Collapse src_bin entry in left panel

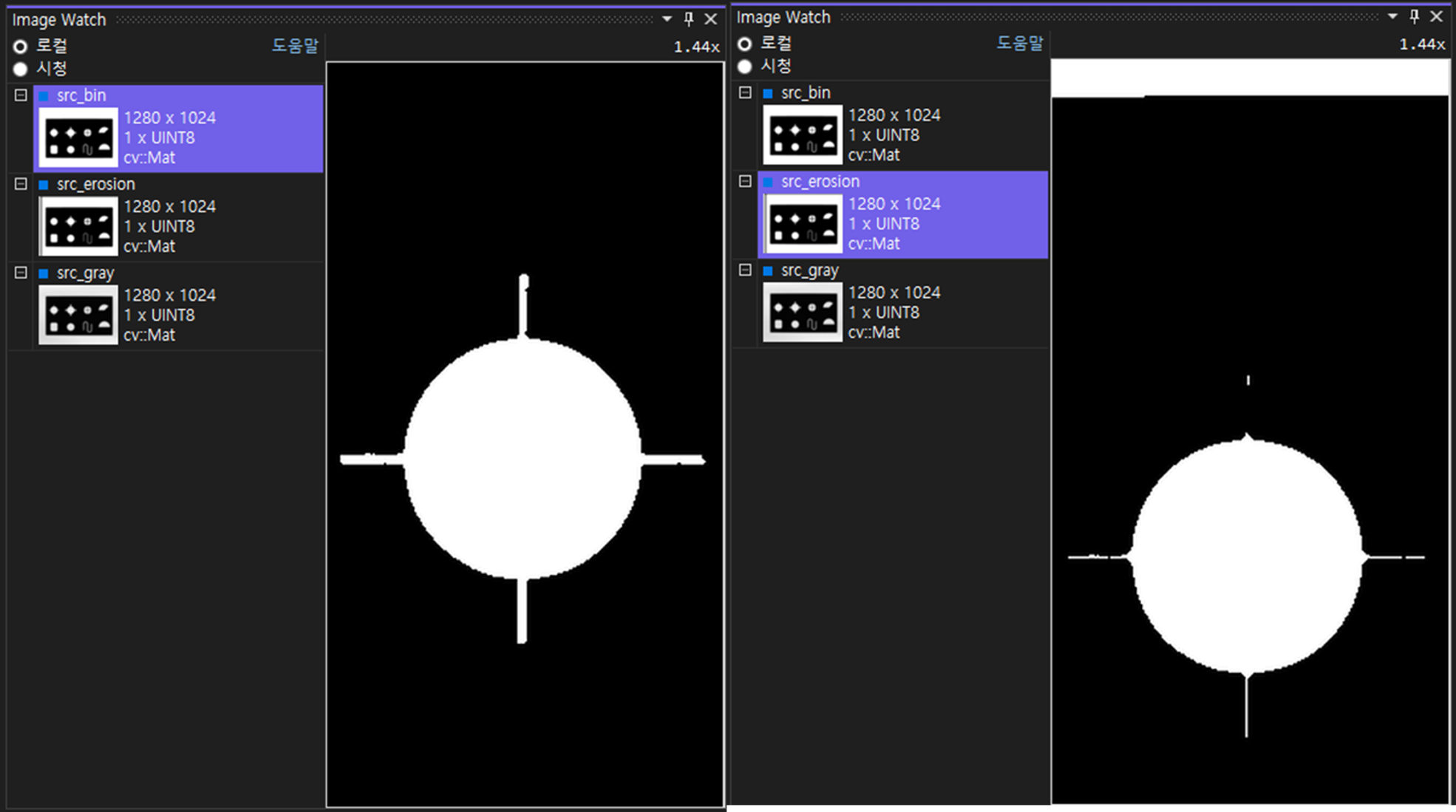(x=21, y=95)
